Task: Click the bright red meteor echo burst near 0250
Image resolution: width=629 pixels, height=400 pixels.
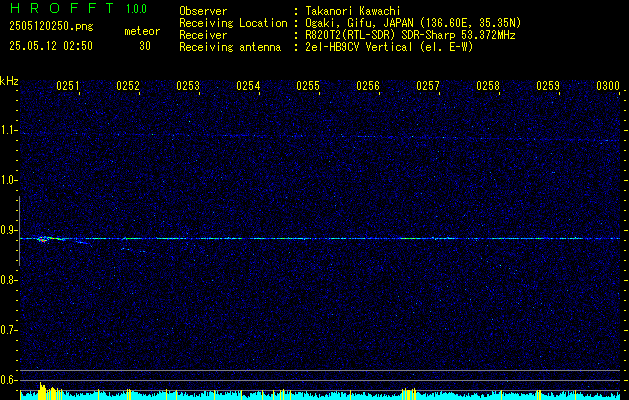Action: (x=43, y=240)
